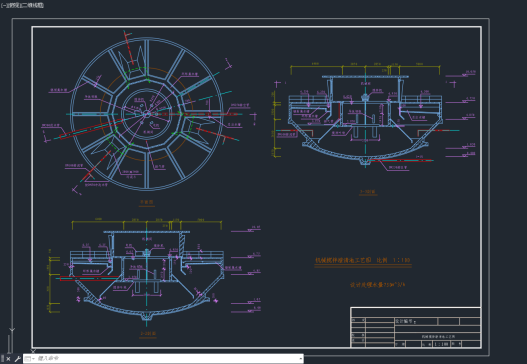This screenshot has width=527, height=364.
Task: Open the 俯视 view controls label
Action: tap(13, 5)
